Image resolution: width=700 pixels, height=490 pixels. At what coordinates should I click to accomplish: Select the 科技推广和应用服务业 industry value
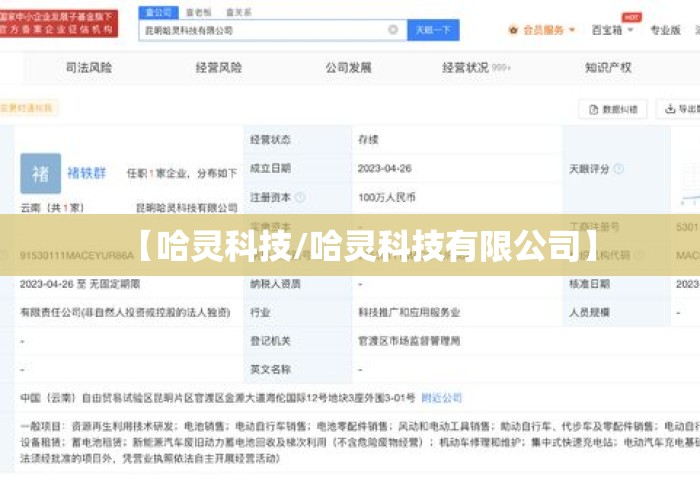coord(409,312)
